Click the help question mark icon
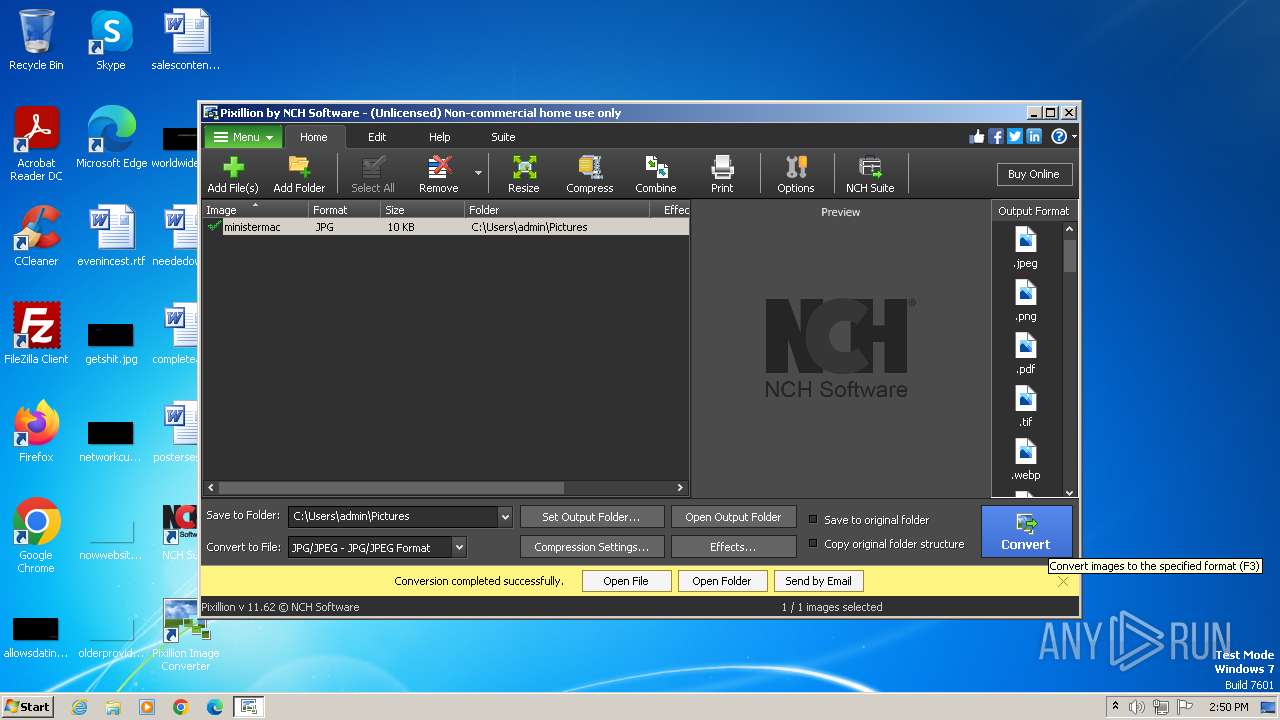 (x=1058, y=137)
